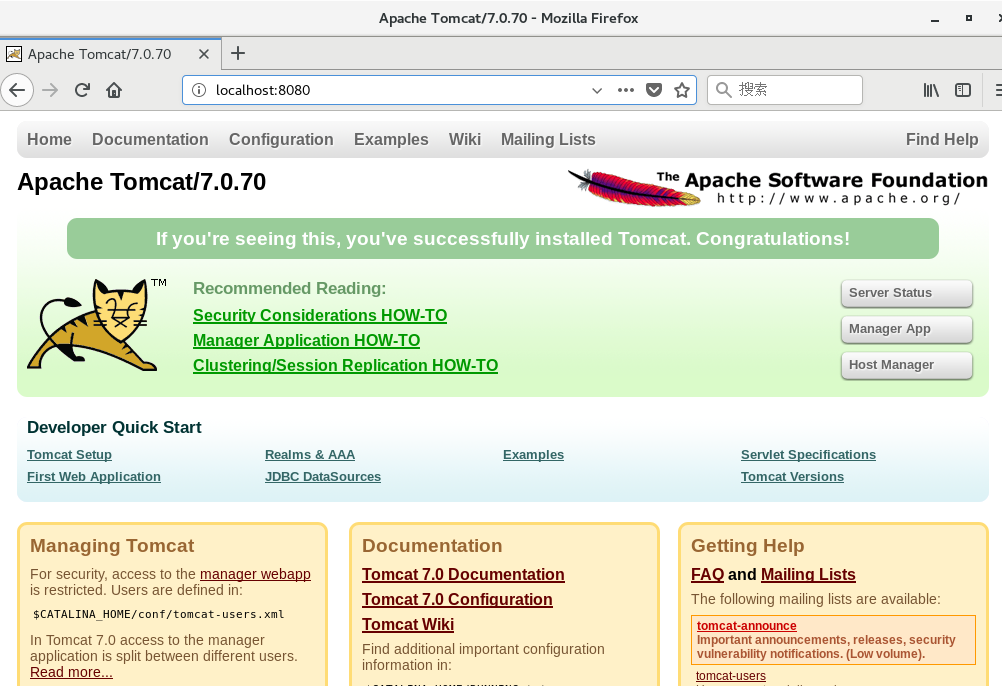Expand the address bar history dropdown arrow

(597, 90)
